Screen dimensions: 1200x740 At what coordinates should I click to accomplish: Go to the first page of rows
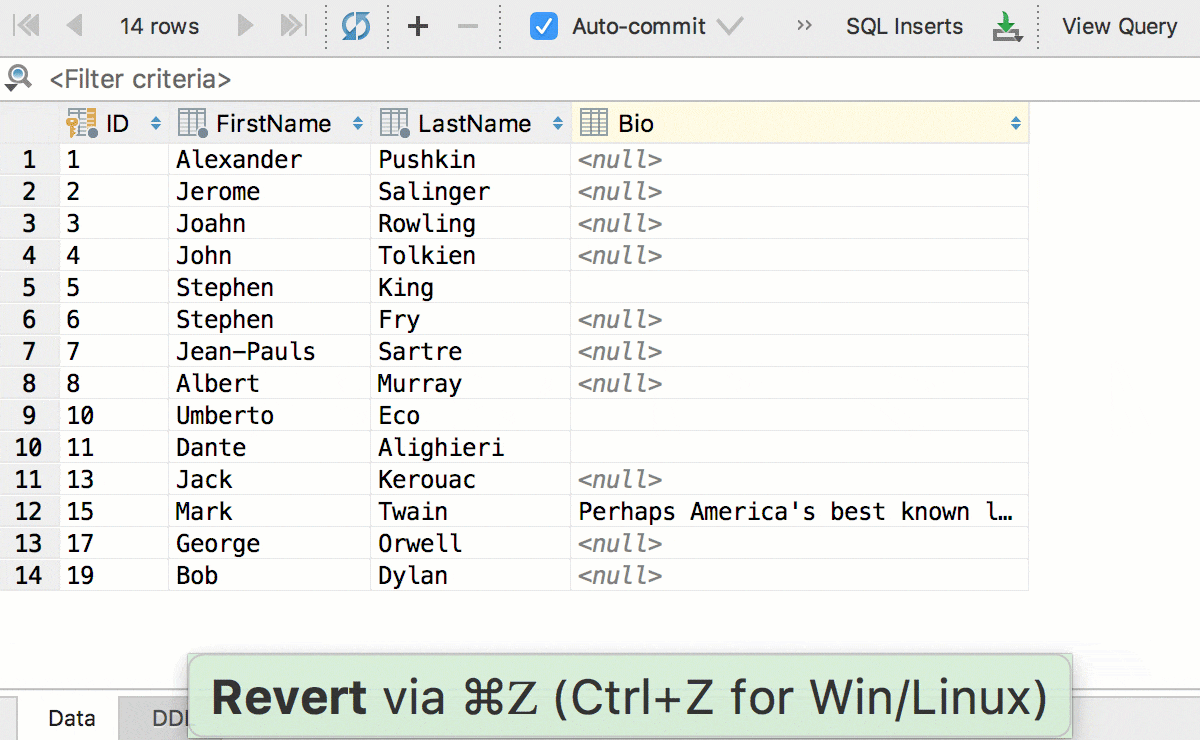point(27,26)
